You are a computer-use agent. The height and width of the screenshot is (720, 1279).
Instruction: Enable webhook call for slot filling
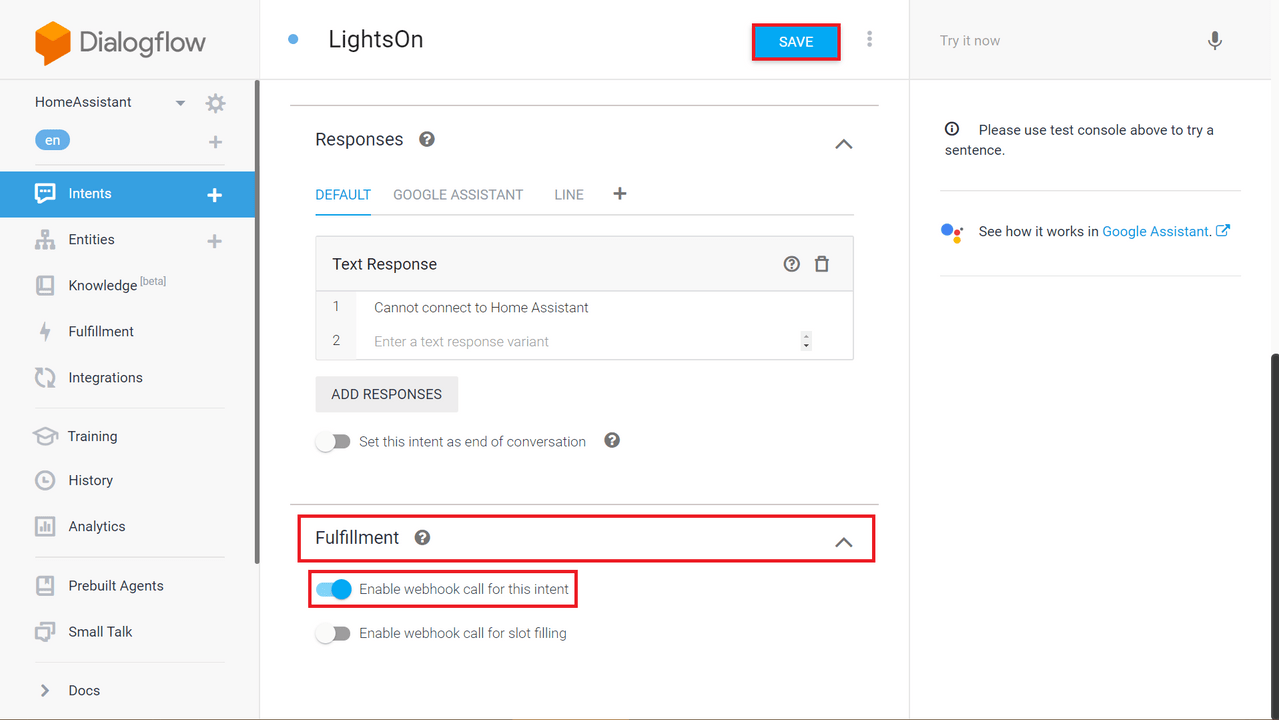(x=333, y=634)
